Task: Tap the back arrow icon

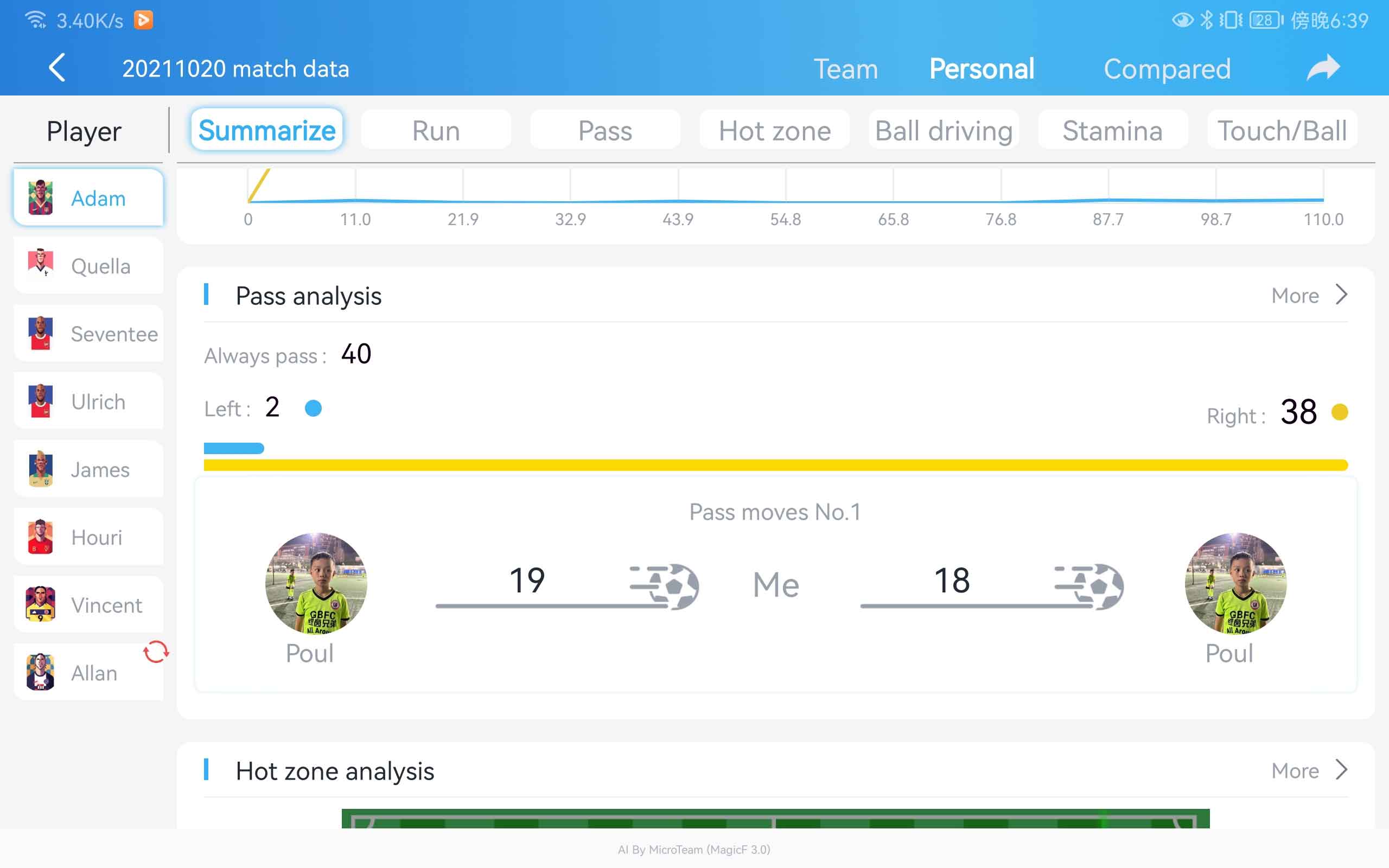Action: [57, 68]
